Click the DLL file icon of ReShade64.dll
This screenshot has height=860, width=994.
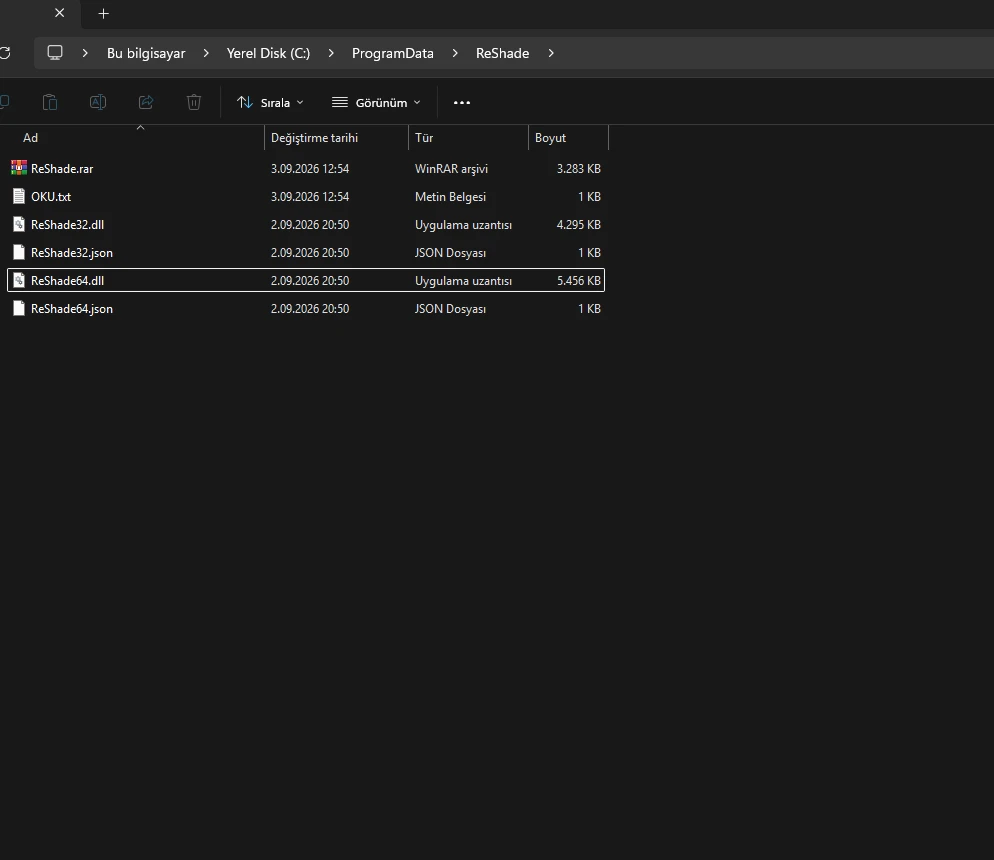(x=19, y=280)
